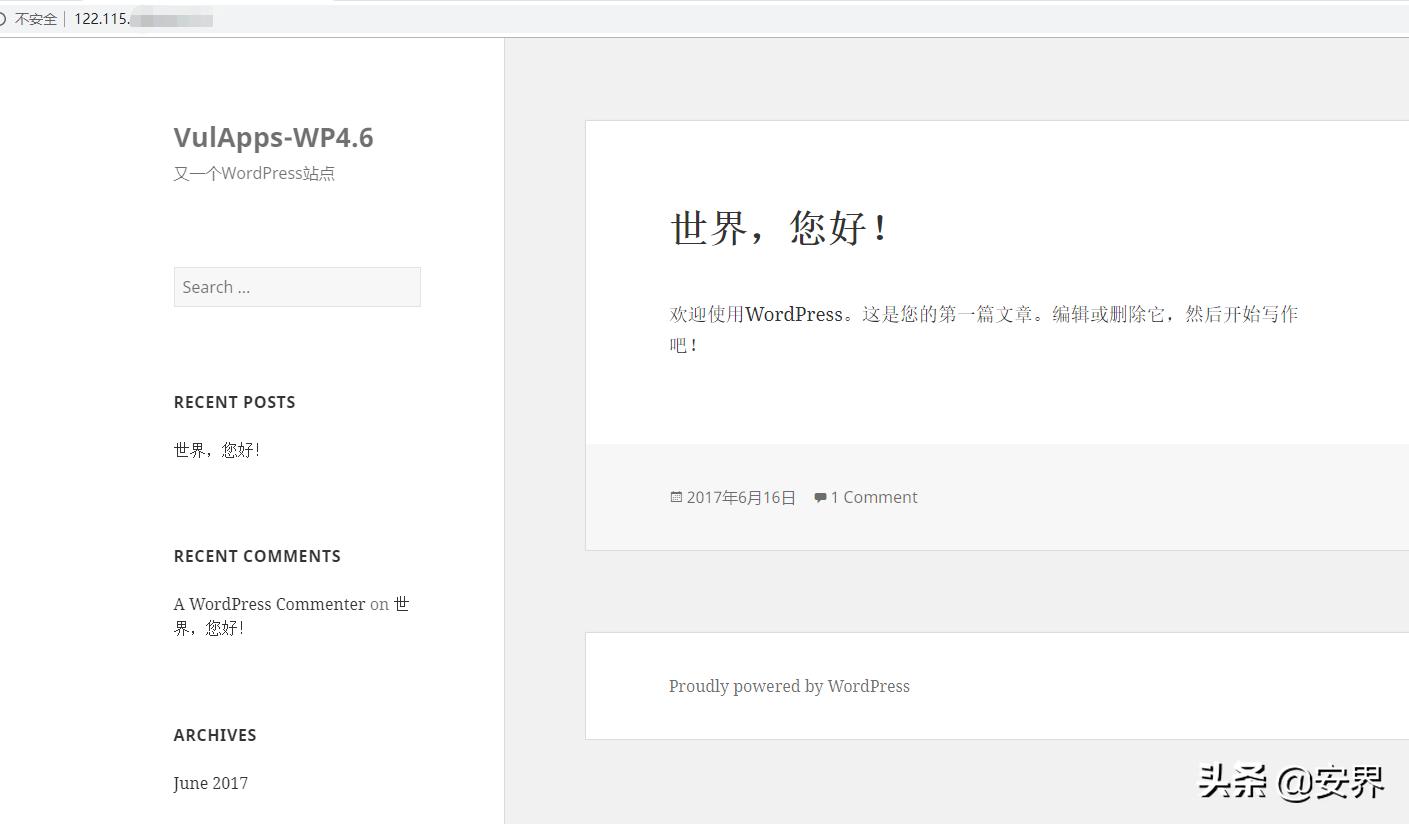Viewport: 1409px width, 824px height.
Task: Open the post titled "世界，您好！"
Action: (x=778, y=228)
